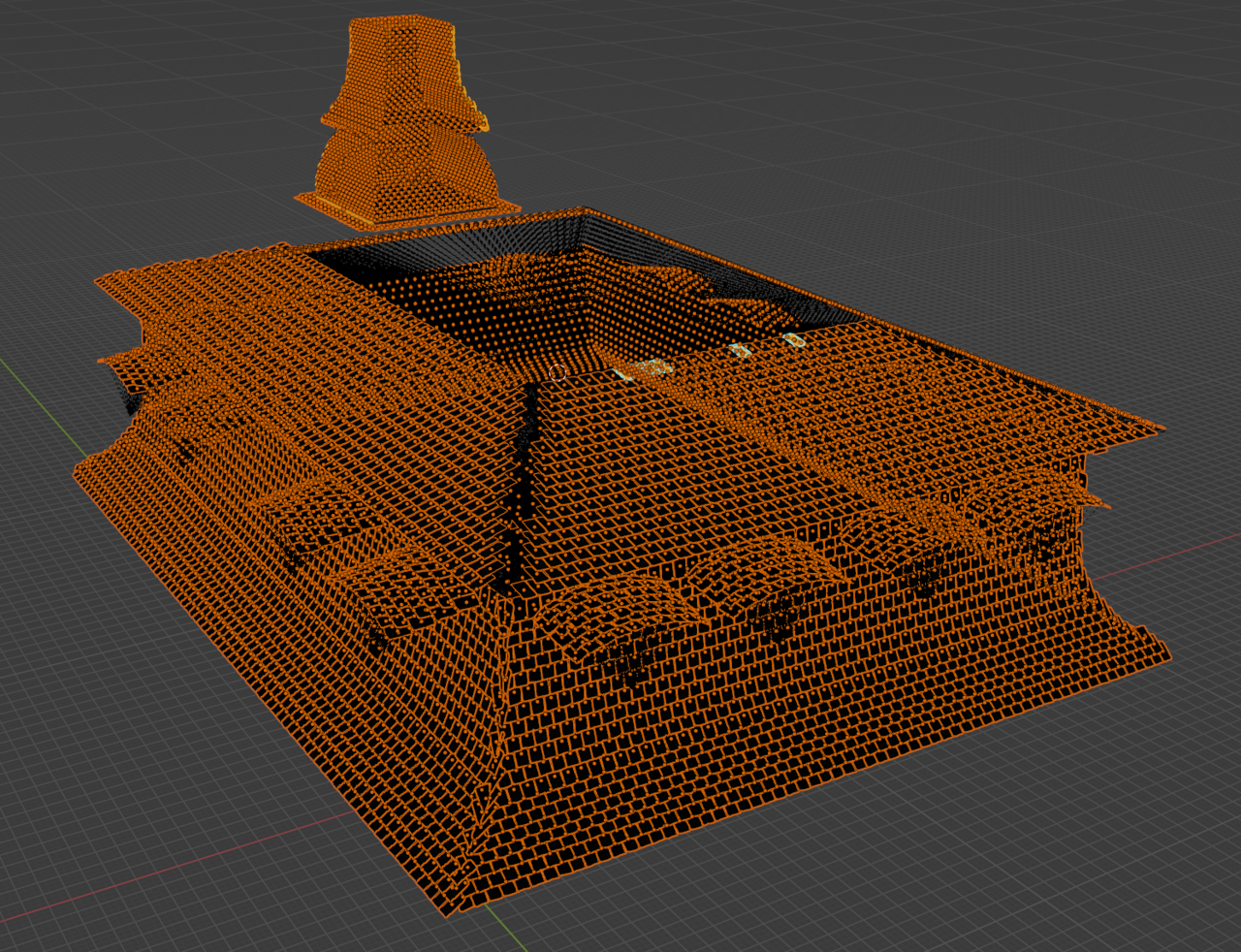Screen dimensions: 1241x952
Task: Click the far left corner tip of roof
Action: [x=99, y=282]
